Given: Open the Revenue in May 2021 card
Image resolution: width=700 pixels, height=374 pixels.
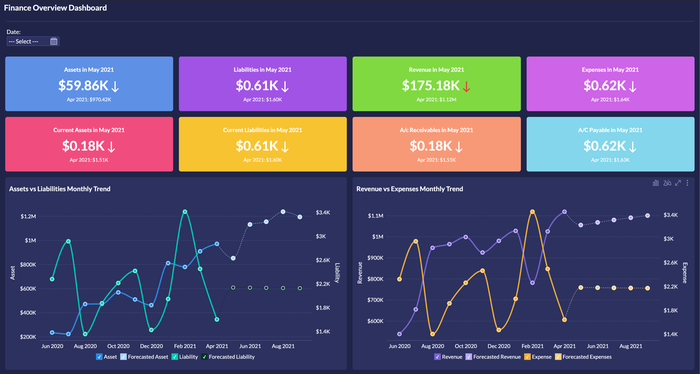Looking at the screenshot, I should point(436,83).
